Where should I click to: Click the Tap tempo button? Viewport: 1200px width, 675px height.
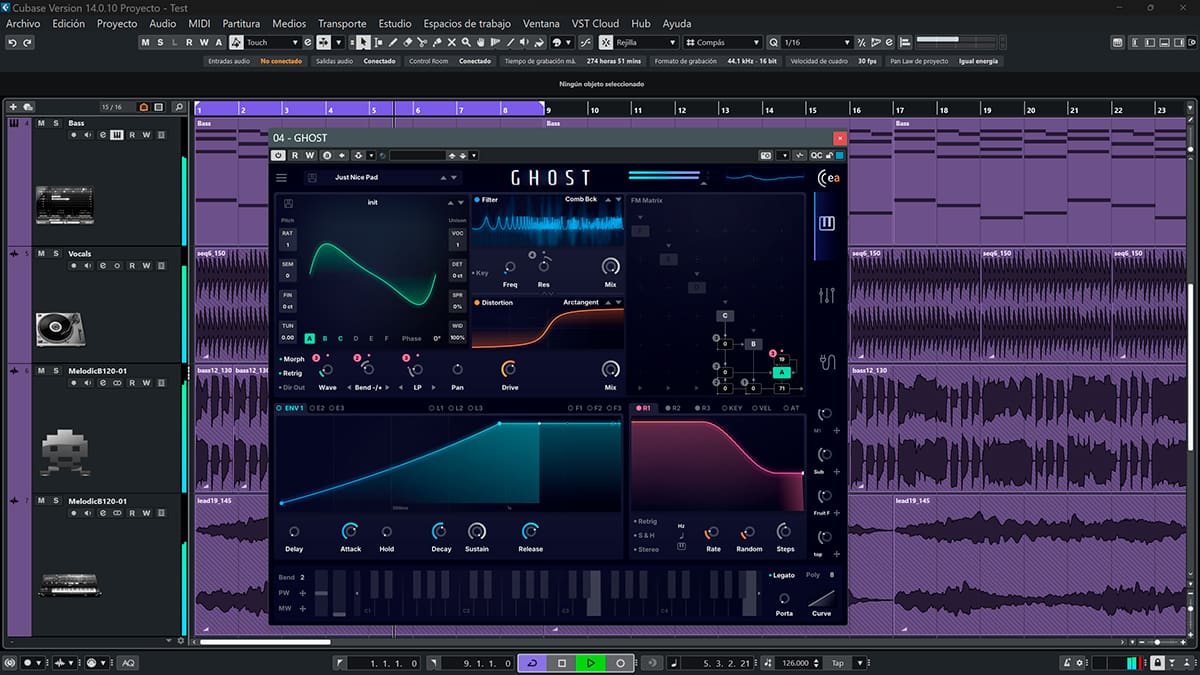pos(838,663)
